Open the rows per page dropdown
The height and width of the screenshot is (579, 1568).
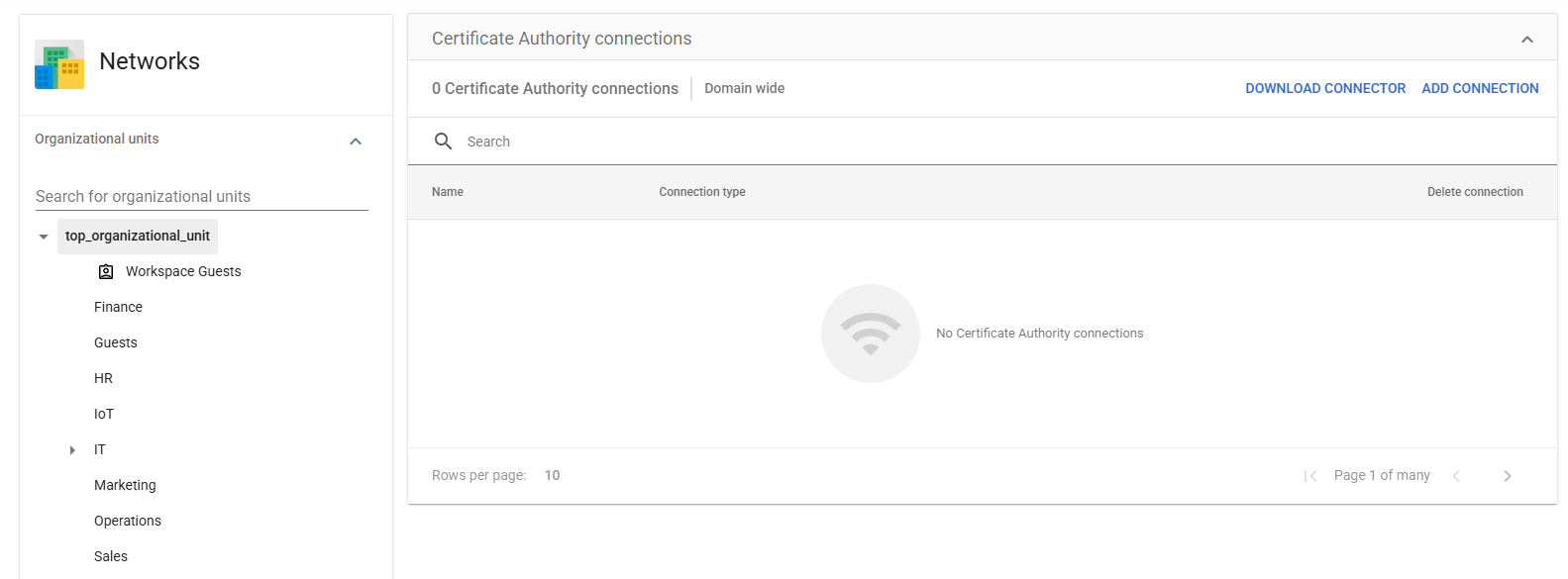click(552, 475)
